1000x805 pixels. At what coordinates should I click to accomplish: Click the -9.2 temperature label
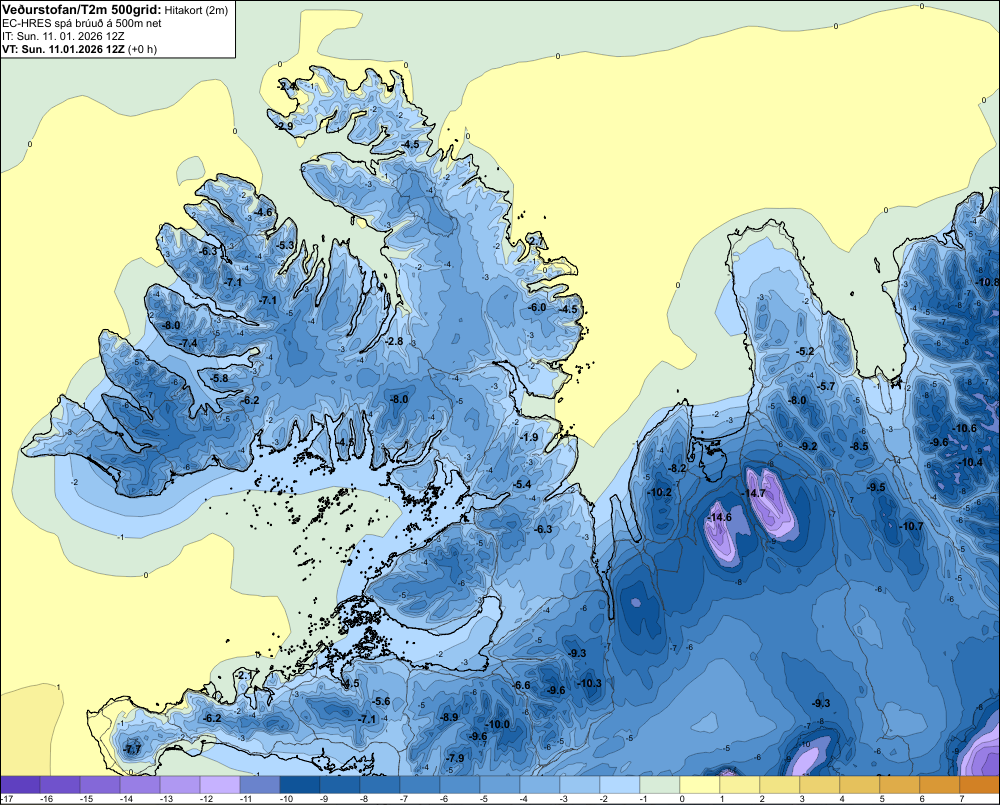[x=808, y=447]
